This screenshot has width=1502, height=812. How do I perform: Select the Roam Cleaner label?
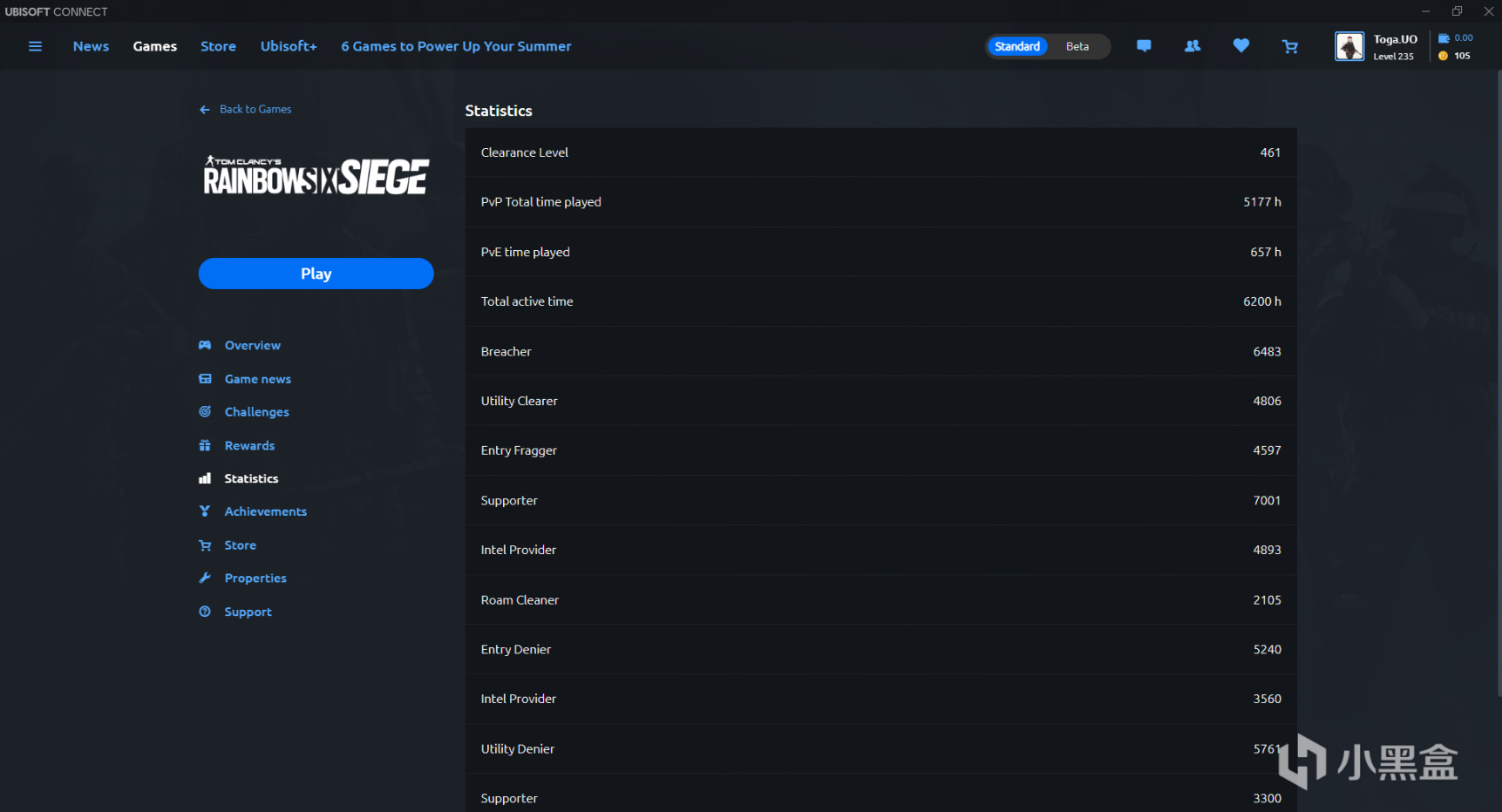click(x=520, y=600)
